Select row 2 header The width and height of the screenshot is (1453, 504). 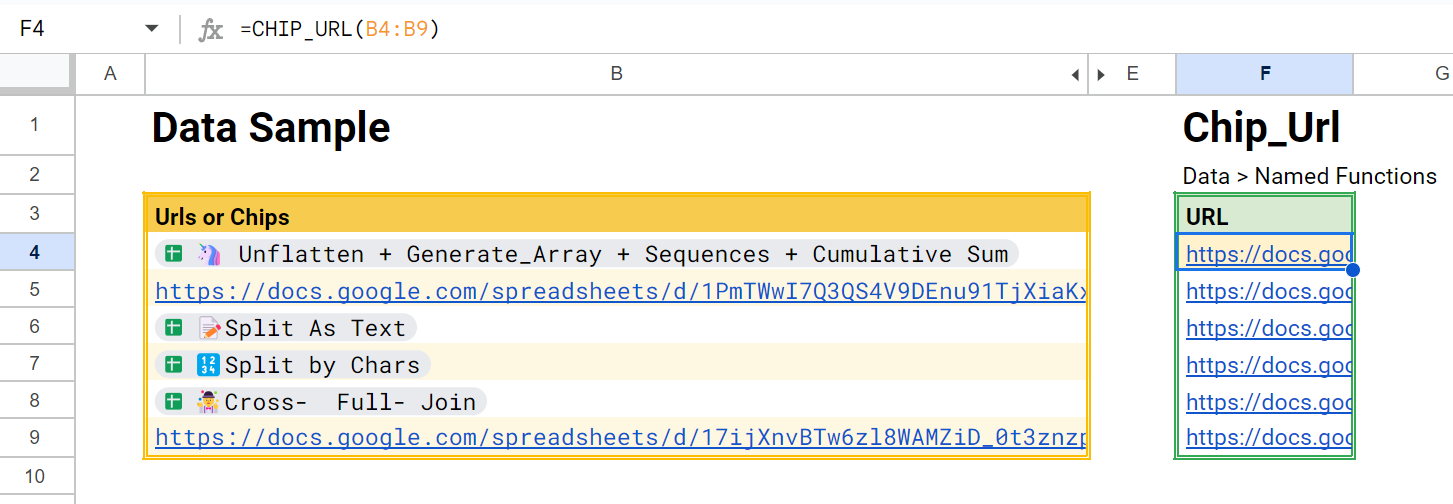click(36, 174)
